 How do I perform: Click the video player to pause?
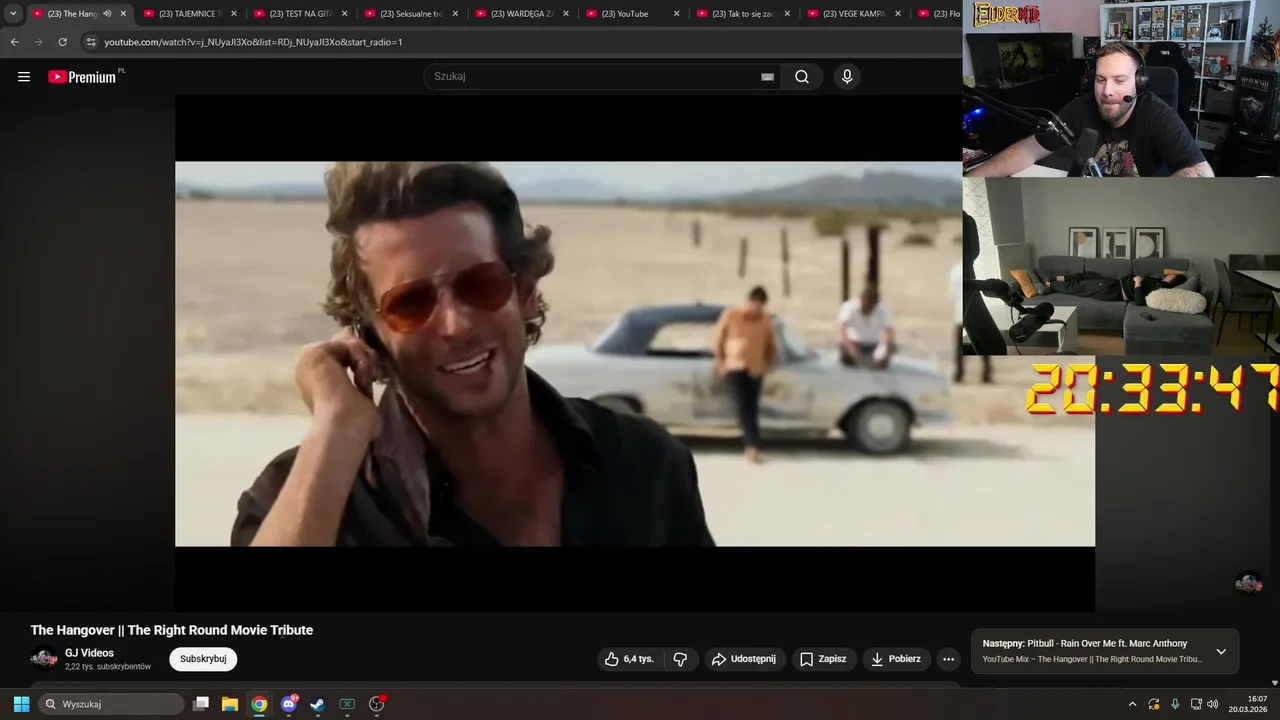pyautogui.click(x=635, y=353)
